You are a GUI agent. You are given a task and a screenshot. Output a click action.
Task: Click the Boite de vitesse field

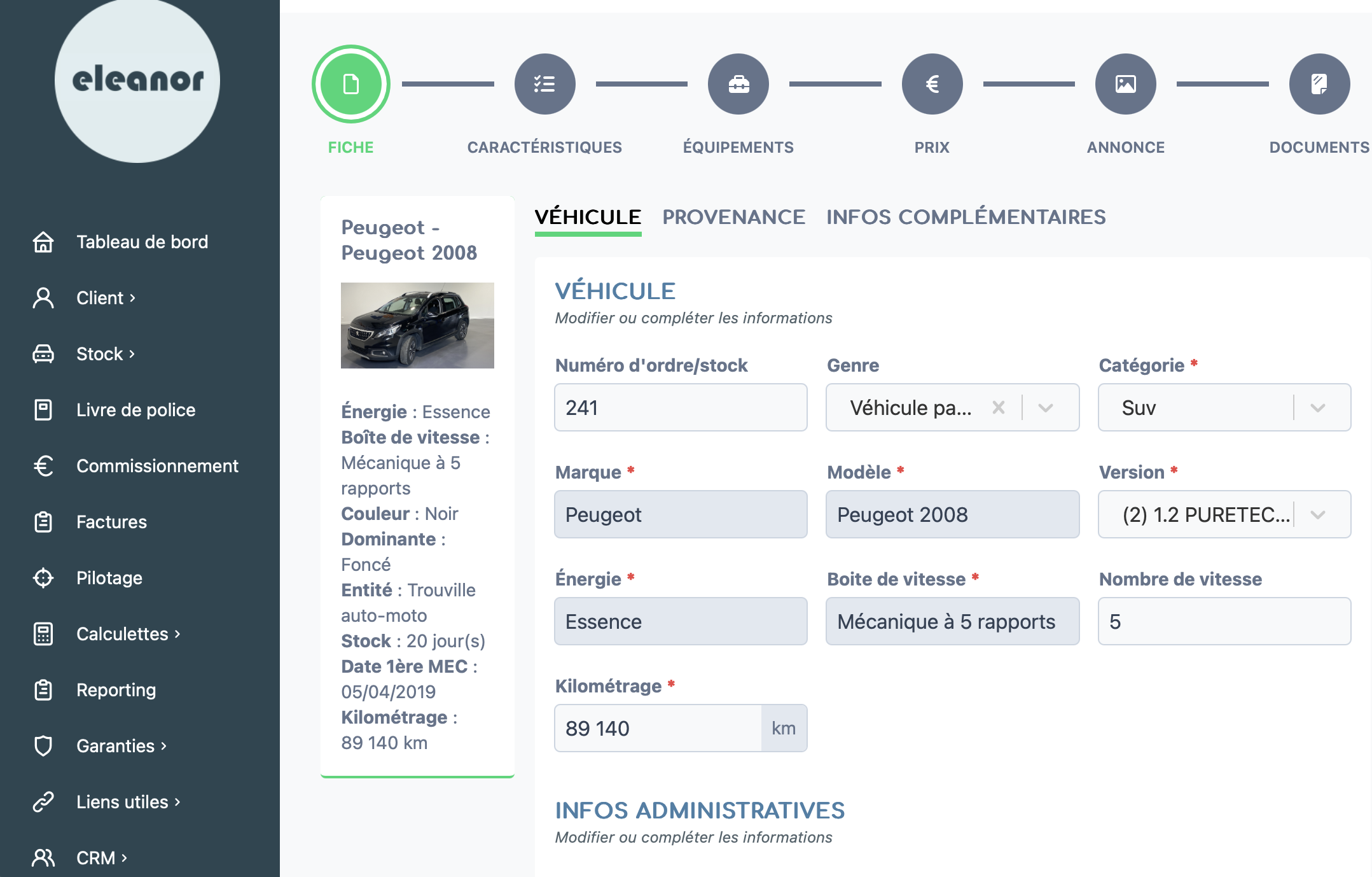952,621
